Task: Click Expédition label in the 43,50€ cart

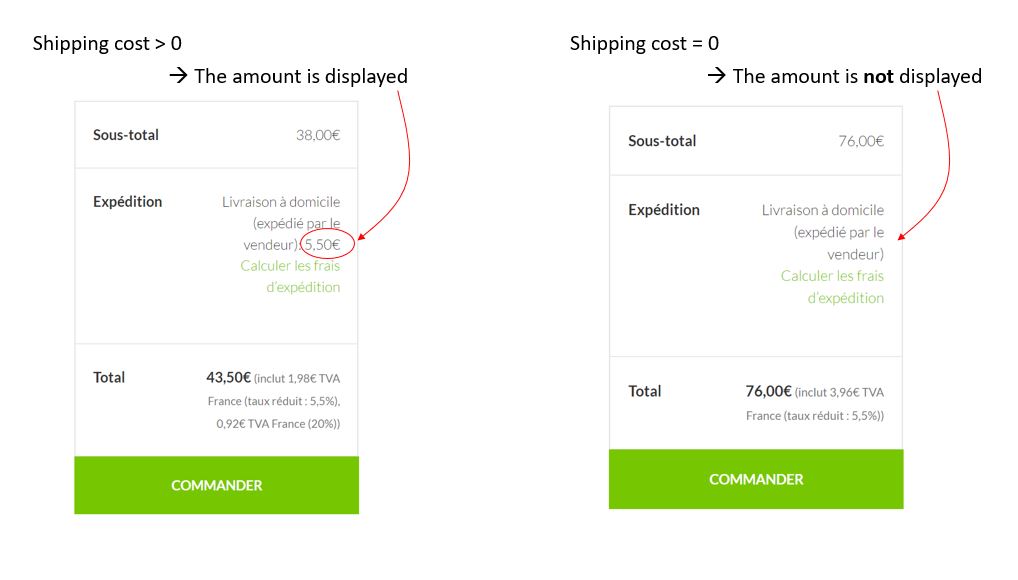Action: pos(127,202)
